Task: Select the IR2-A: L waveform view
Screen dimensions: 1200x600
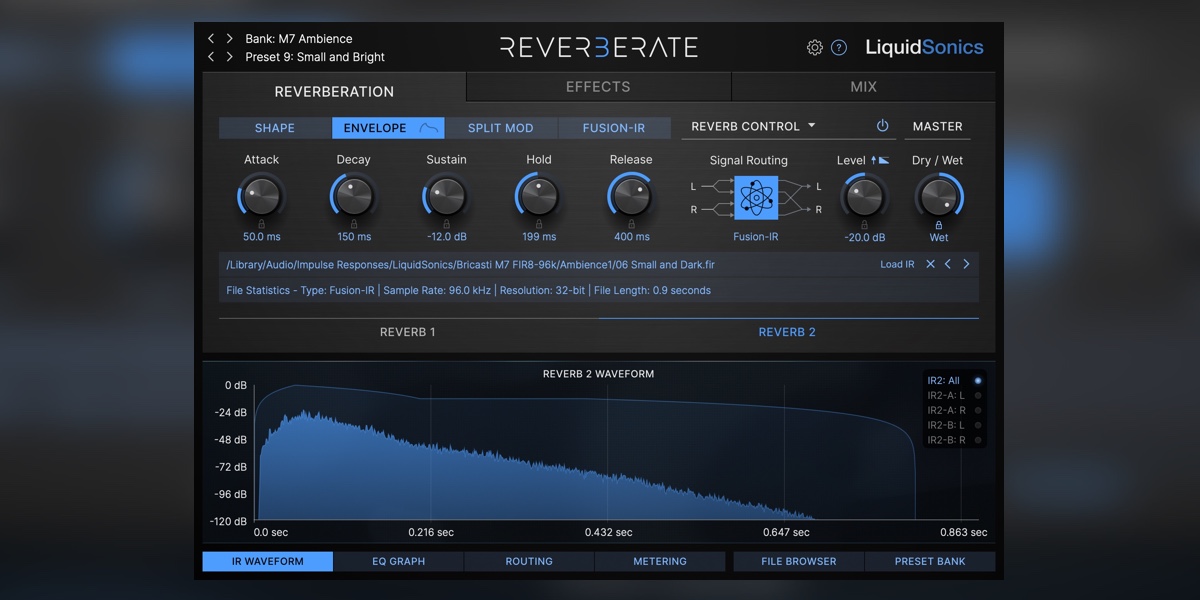Action: click(953, 395)
